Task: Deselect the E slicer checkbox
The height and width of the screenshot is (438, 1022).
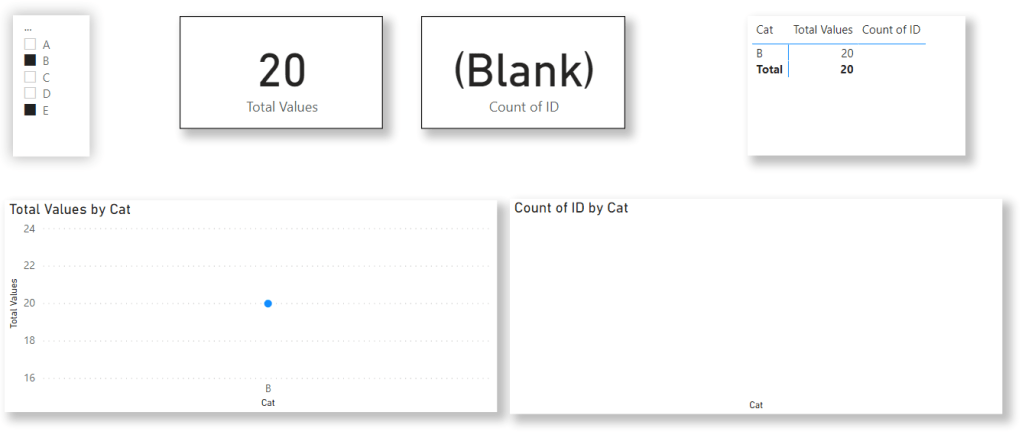Action: click(30, 110)
